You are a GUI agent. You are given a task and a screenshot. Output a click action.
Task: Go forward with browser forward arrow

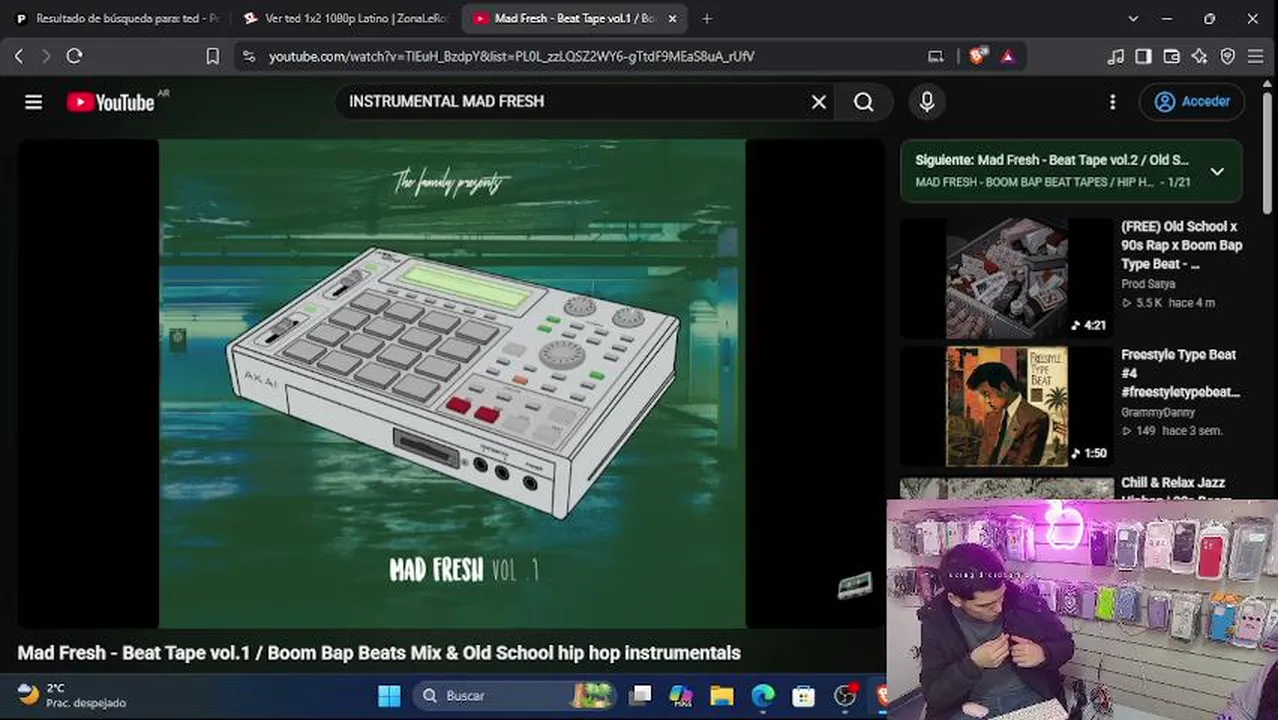coord(46,56)
